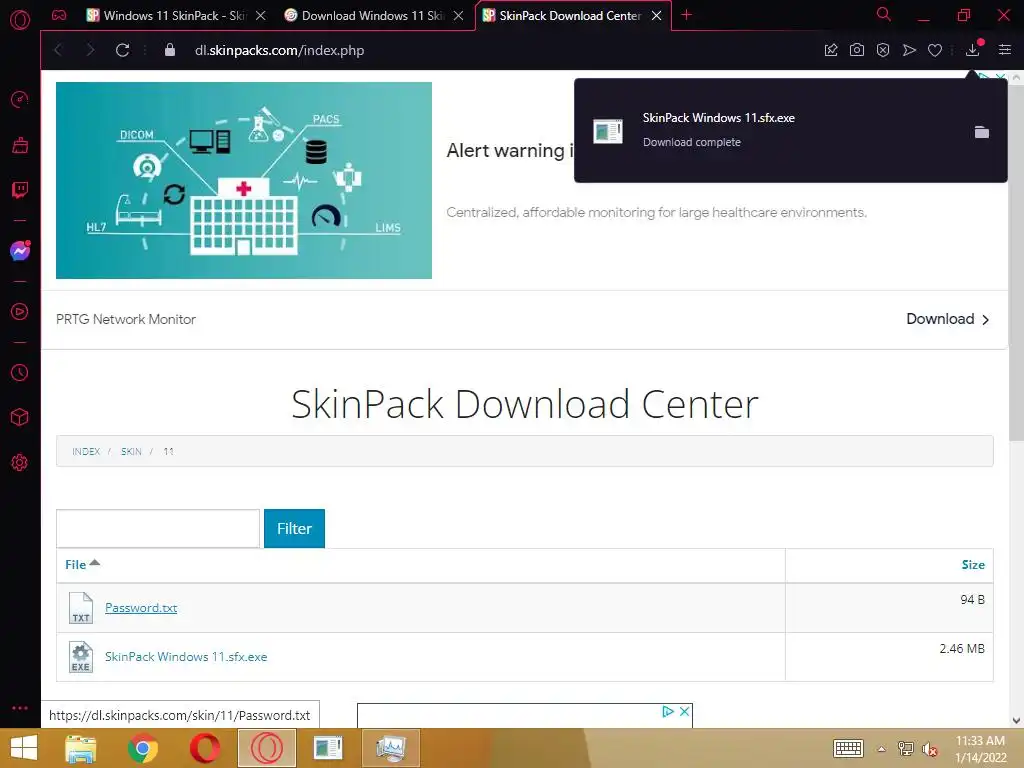Open My Flow send icon
1024x768 pixels.
(x=909, y=50)
